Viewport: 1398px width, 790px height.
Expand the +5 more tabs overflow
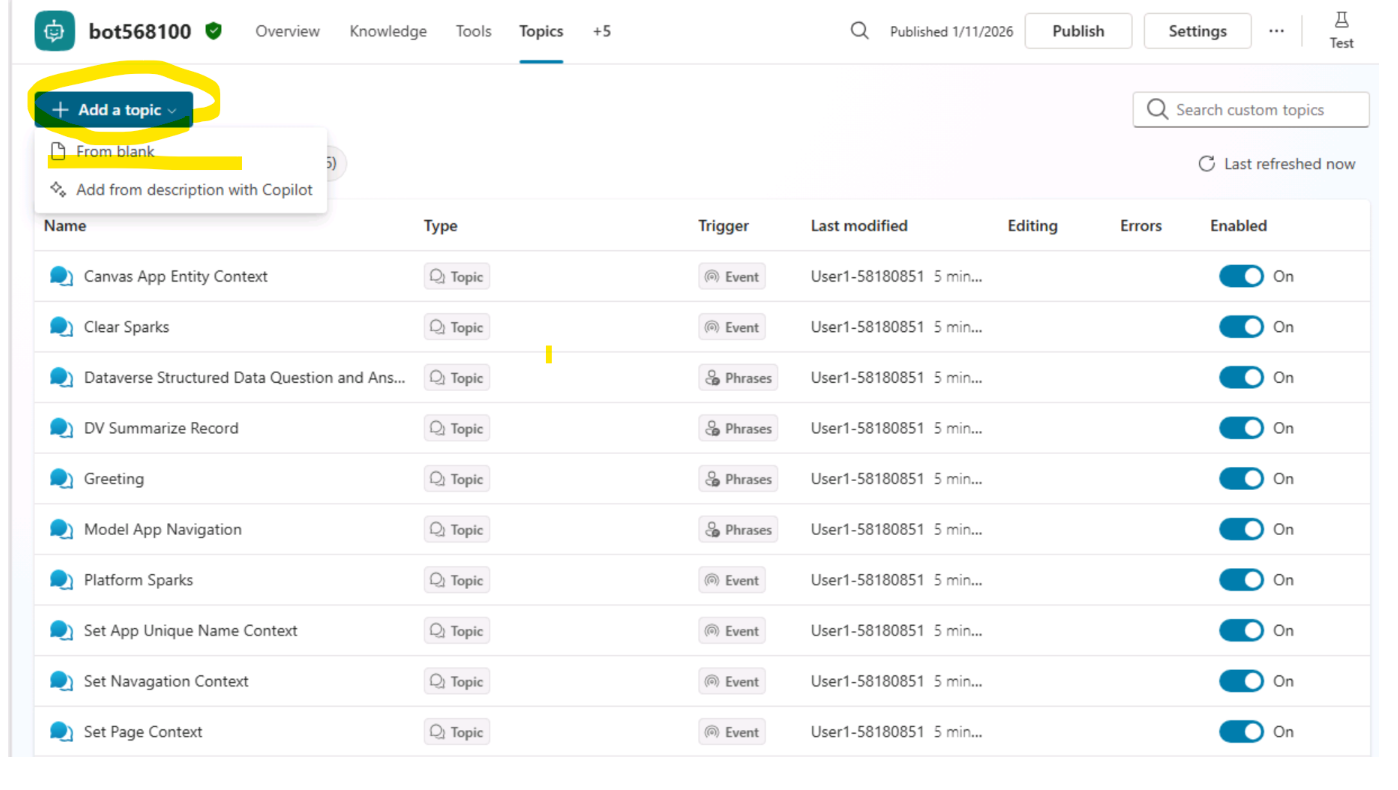click(601, 31)
